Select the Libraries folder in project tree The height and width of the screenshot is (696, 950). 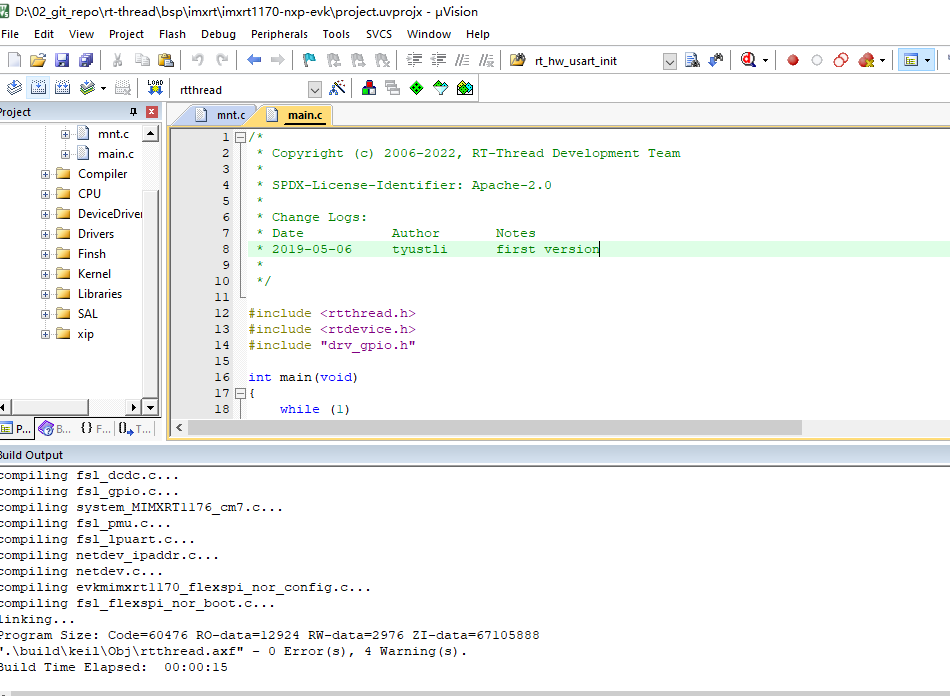[100, 294]
